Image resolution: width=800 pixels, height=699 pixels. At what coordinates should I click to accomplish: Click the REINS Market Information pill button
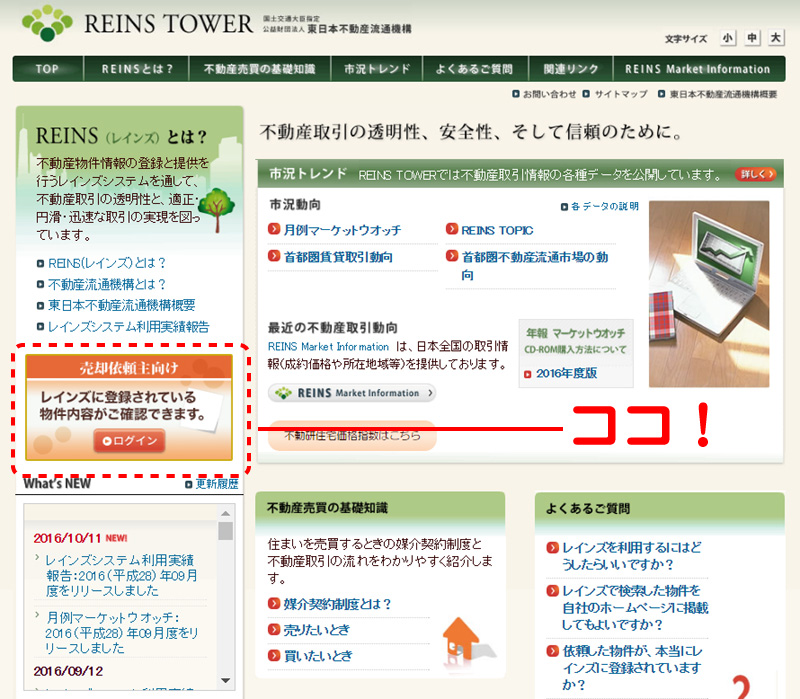point(352,393)
